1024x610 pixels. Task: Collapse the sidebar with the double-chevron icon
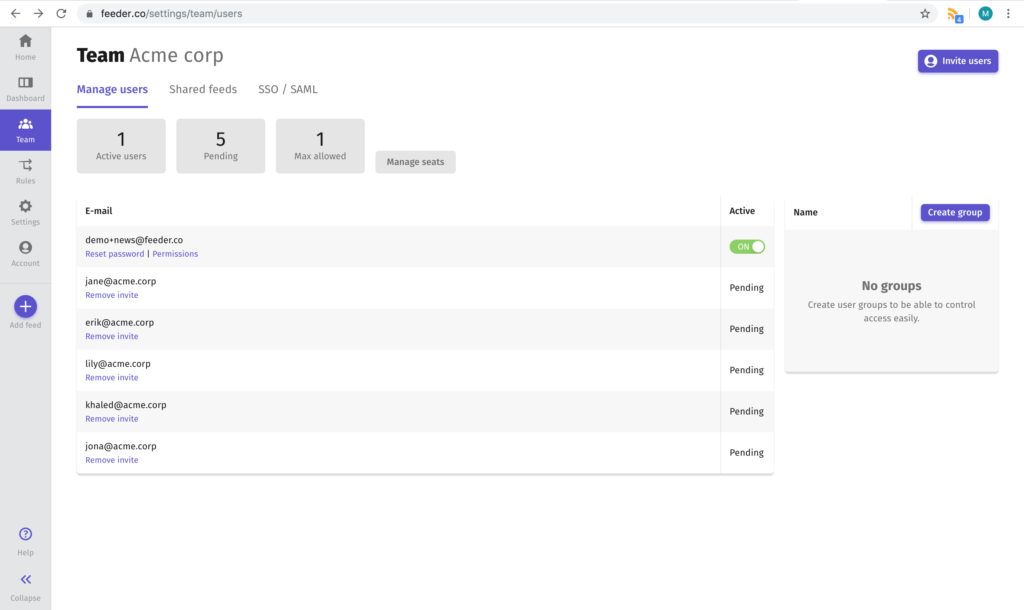click(25, 579)
